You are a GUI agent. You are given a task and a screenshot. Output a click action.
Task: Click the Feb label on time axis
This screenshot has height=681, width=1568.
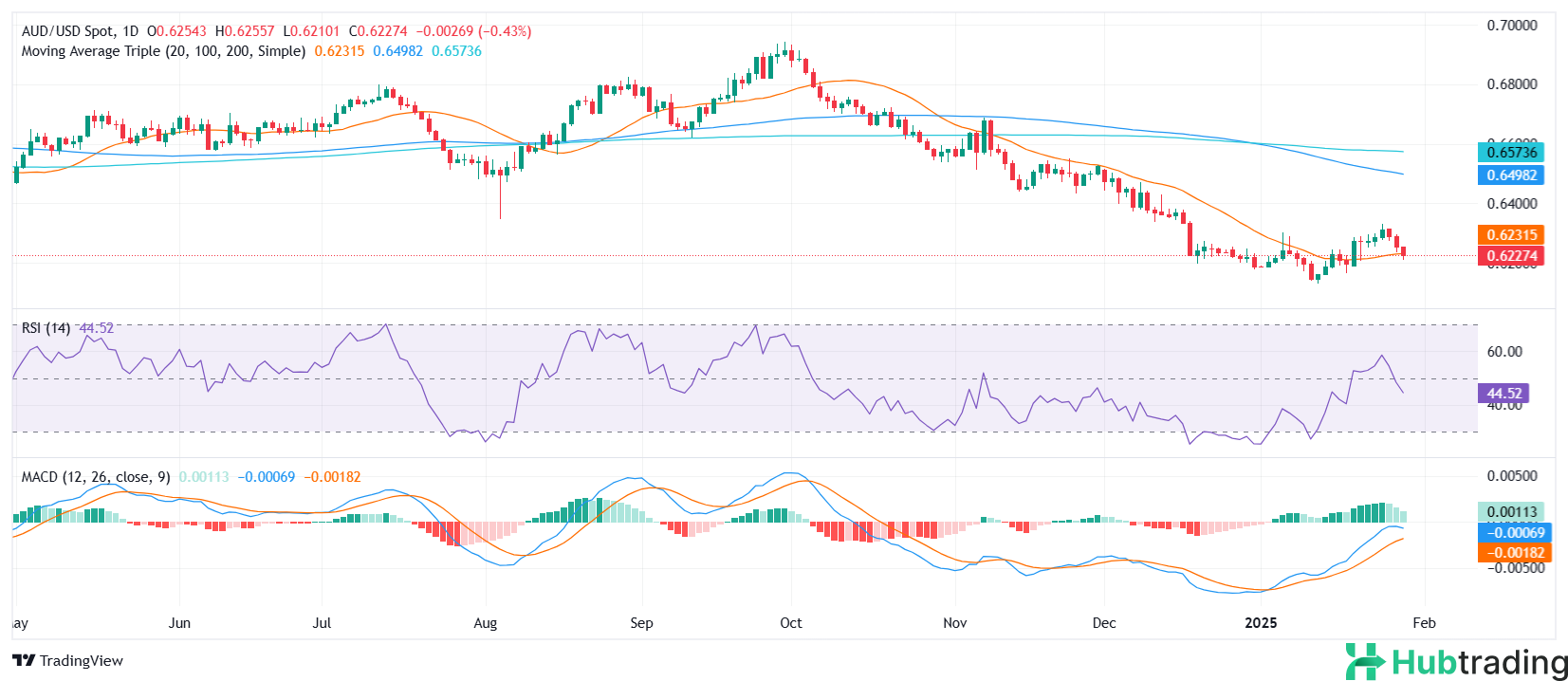[x=1424, y=623]
